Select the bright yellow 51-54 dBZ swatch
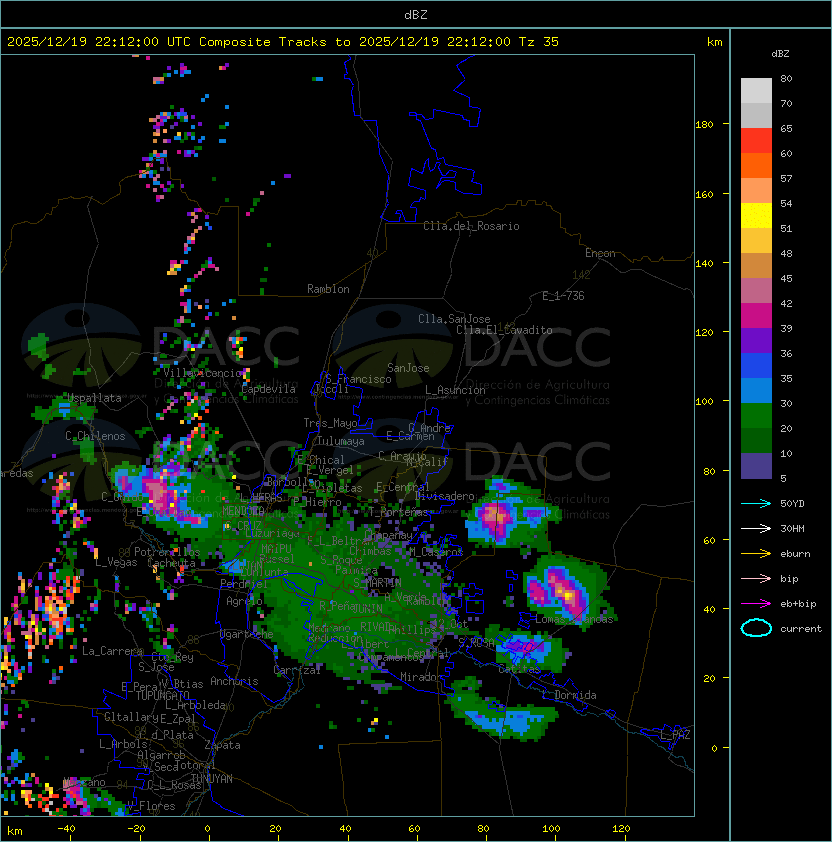 click(756, 216)
